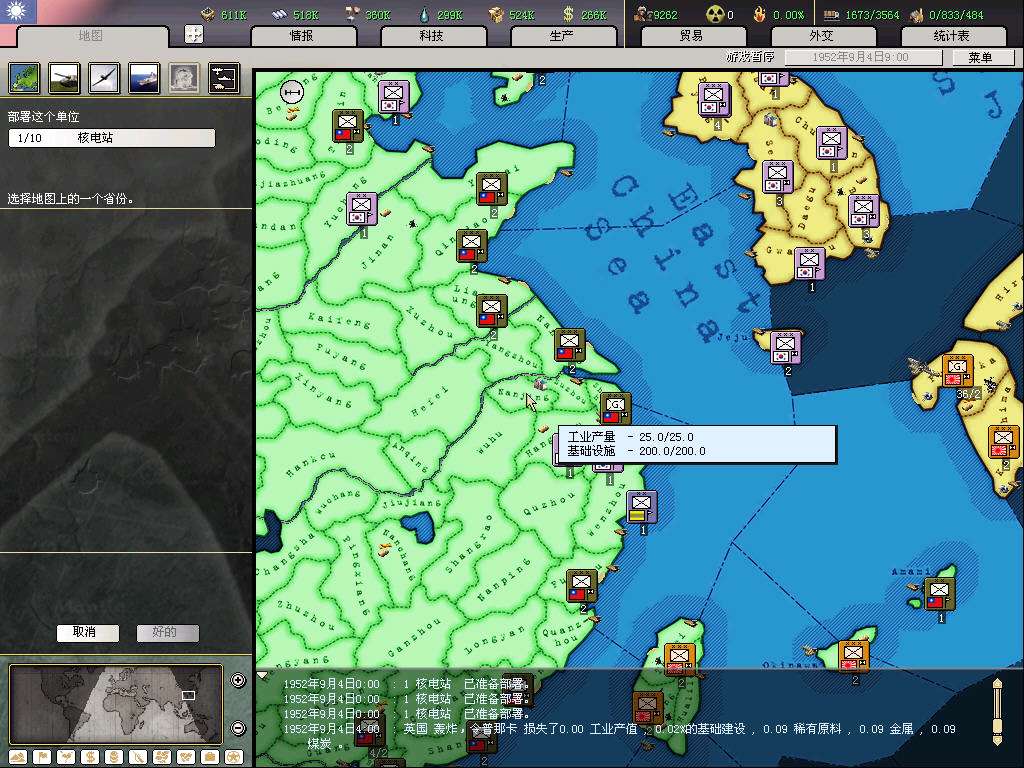The width and height of the screenshot is (1024, 768).
Task: Click the greyed-out portrait icon
Action: pos(184,78)
